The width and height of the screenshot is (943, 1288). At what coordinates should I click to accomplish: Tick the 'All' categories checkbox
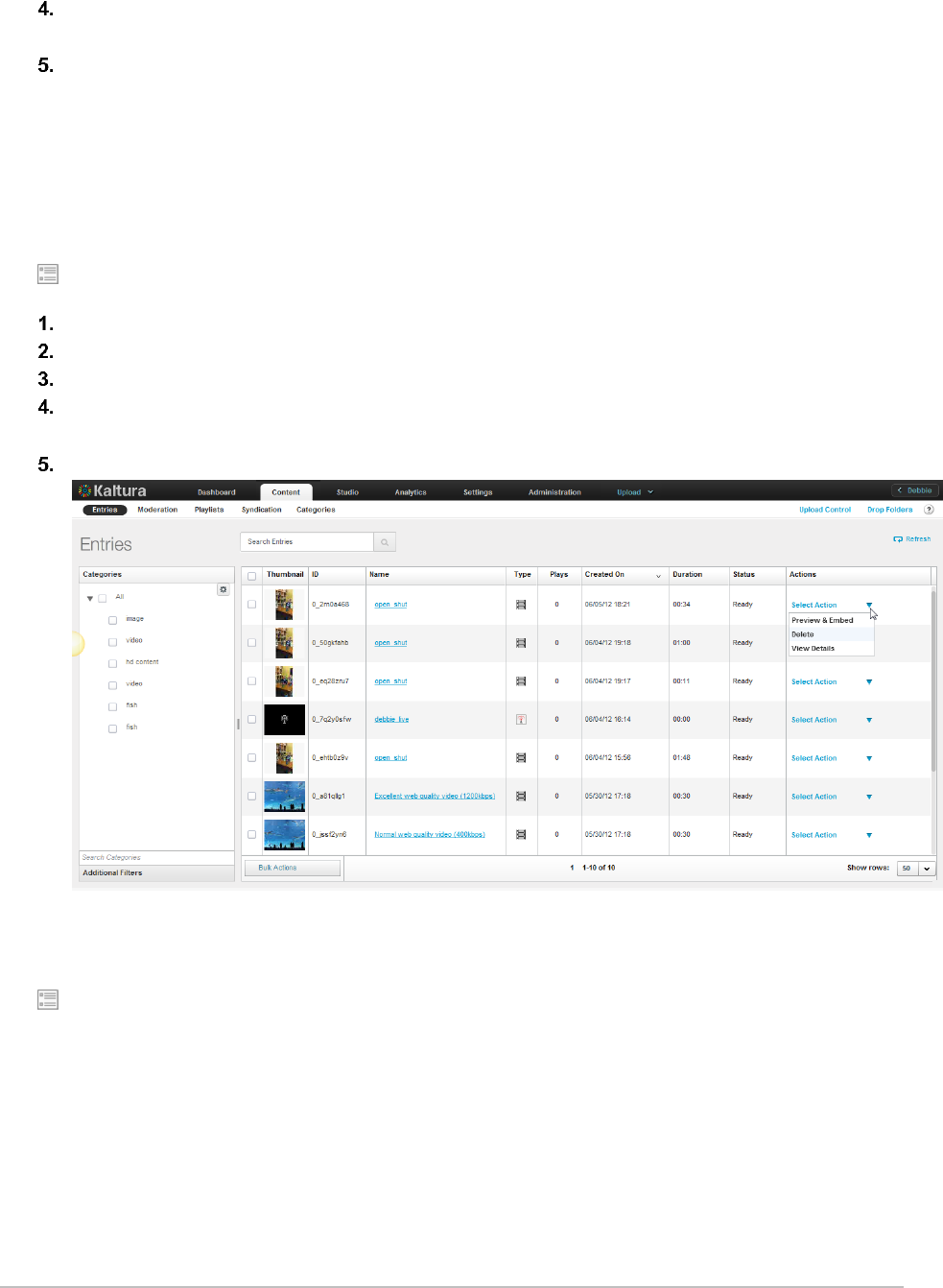(103, 598)
